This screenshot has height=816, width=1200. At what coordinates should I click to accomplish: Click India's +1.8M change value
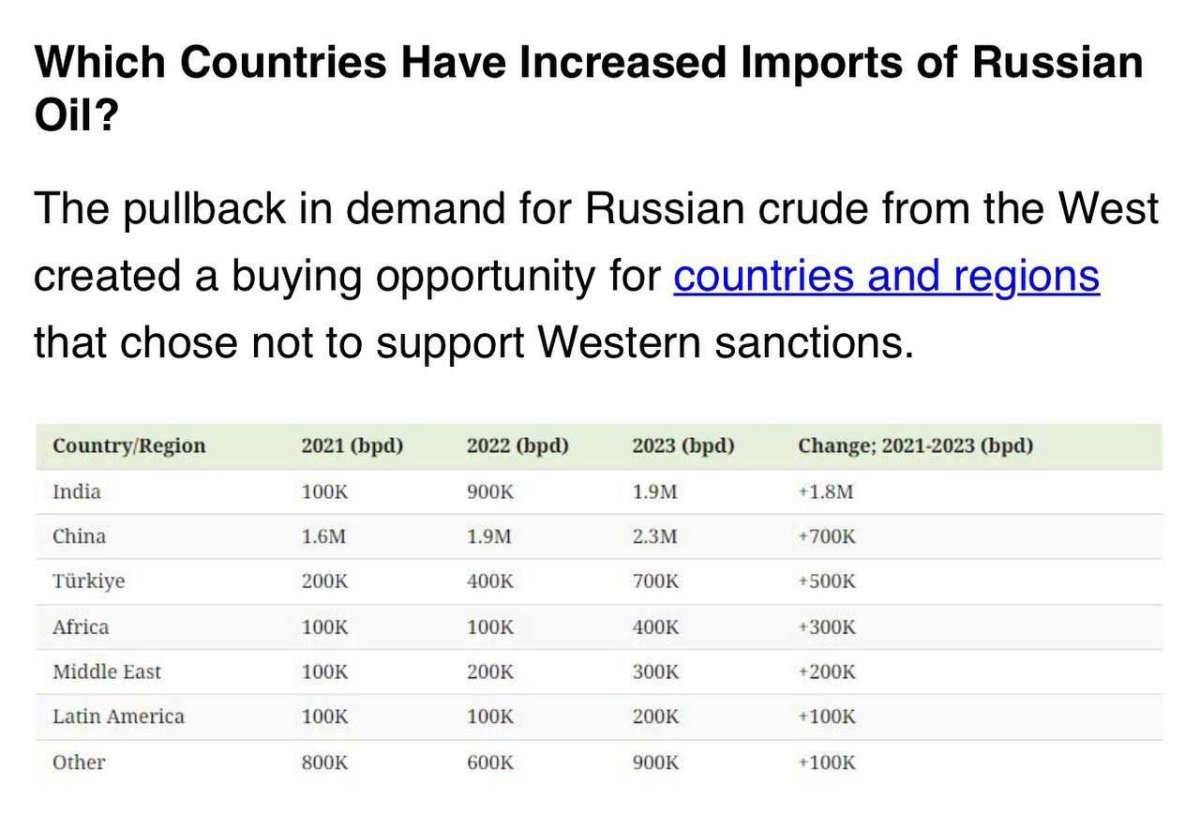pyautogui.click(x=826, y=492)
